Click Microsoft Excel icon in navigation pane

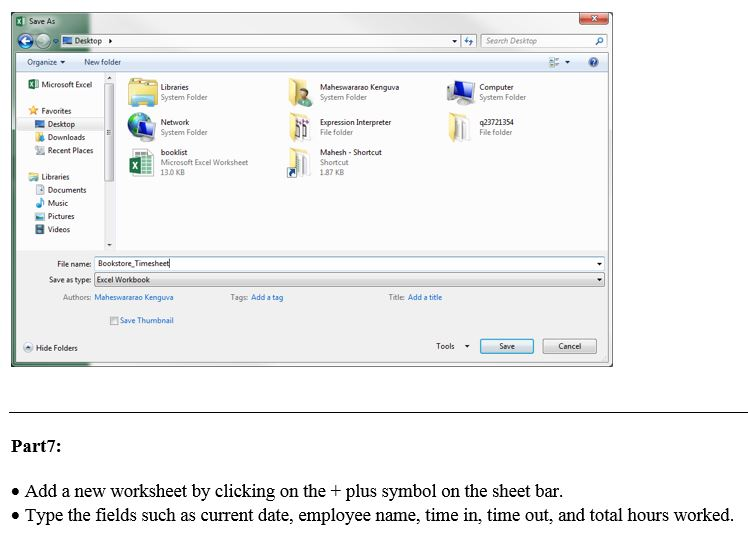click(33, 84)
